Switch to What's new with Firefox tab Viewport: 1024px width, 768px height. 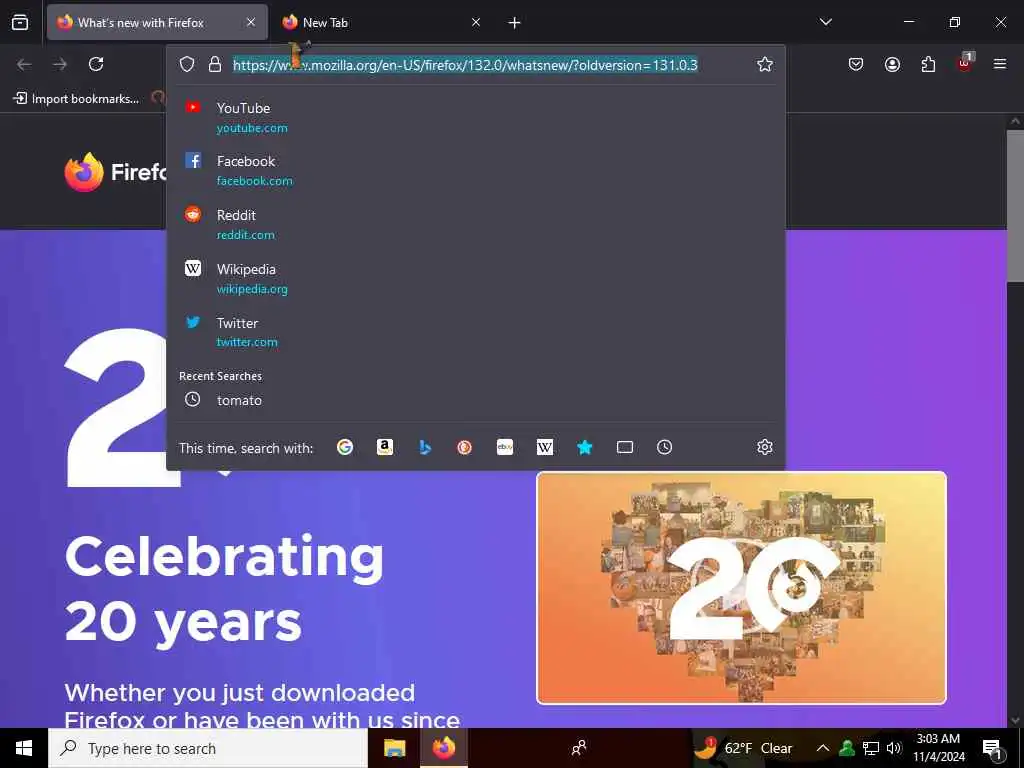tap(157, 22)
